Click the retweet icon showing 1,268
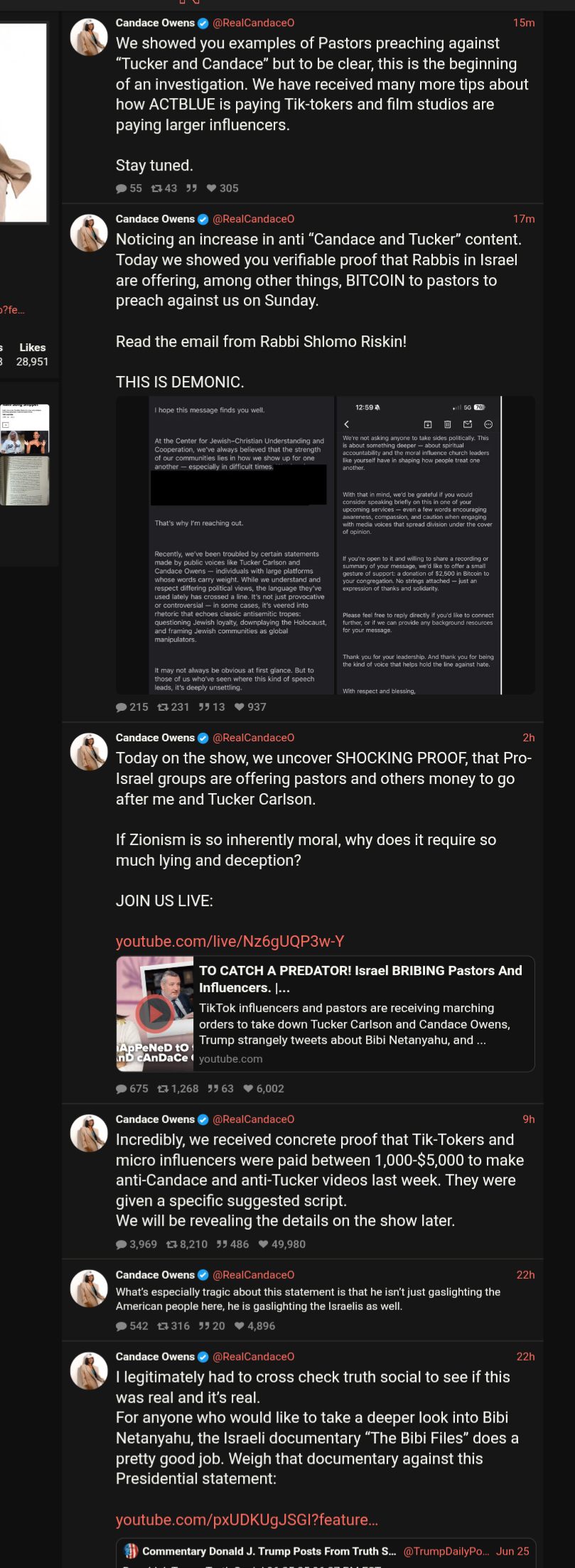This screenshot has width=575, height=1568. pyautogui.click(x=163, y=1089)
